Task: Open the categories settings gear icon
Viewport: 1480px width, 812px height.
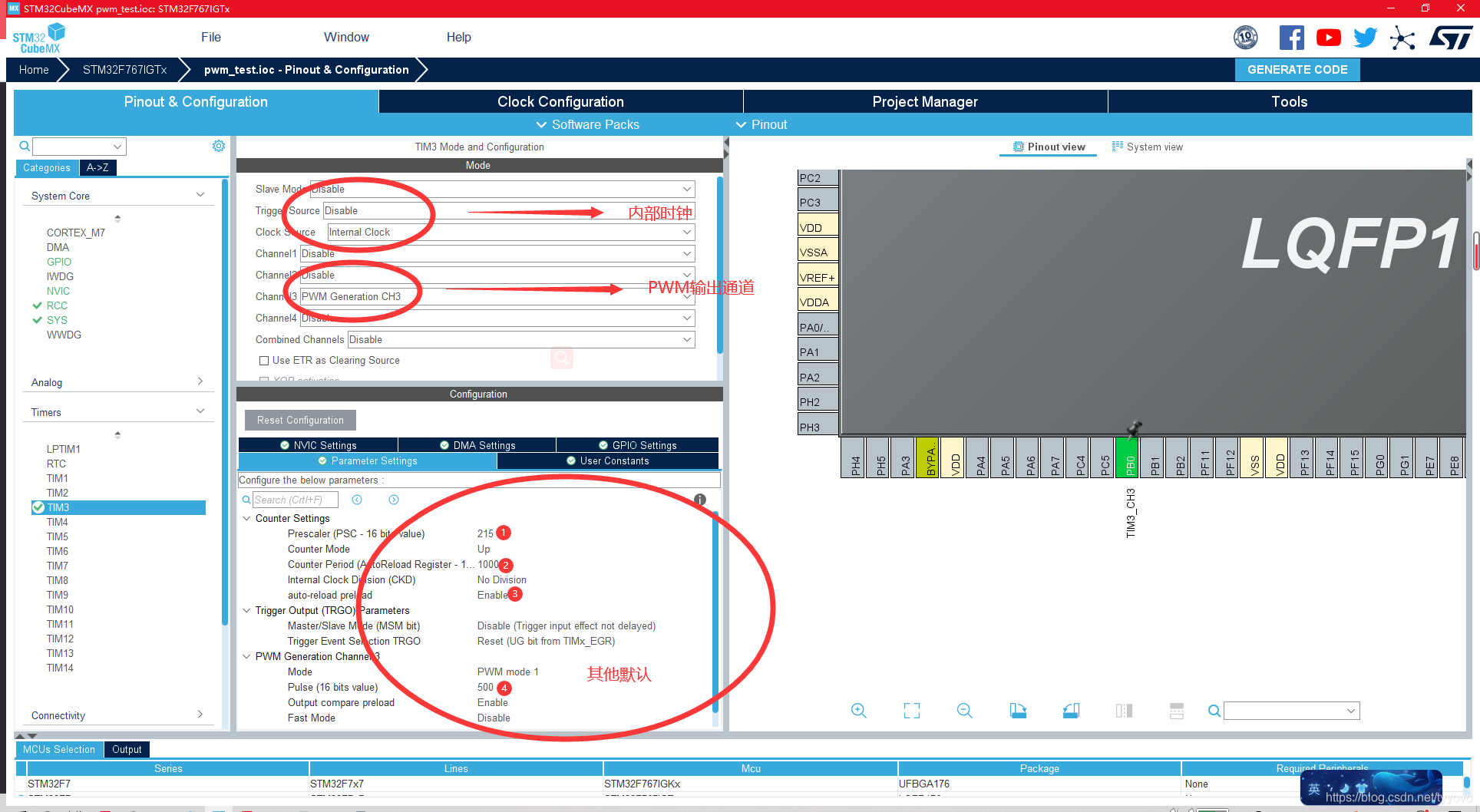Action: pos(219,146)
